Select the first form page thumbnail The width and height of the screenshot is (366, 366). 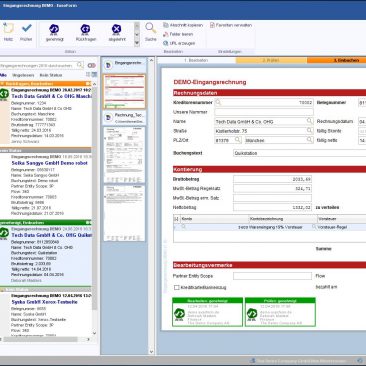(124, 91)
